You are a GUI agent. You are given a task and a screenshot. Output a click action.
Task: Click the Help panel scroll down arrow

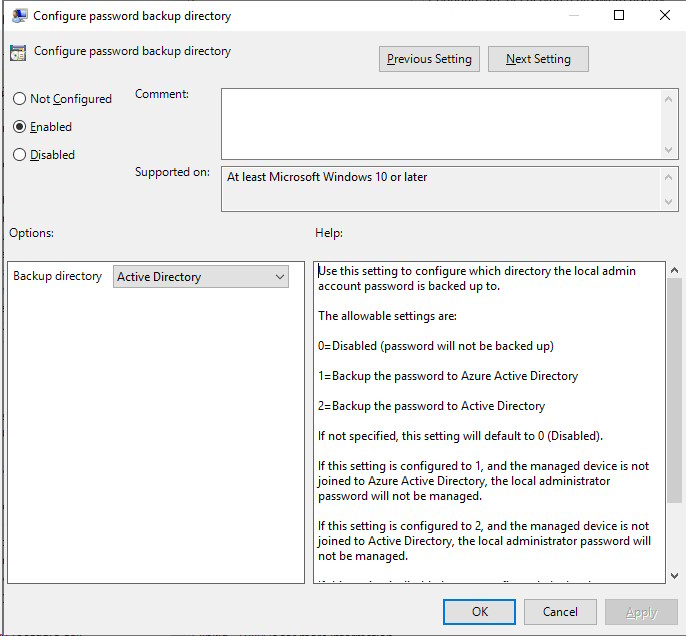[x=675, y=574]
